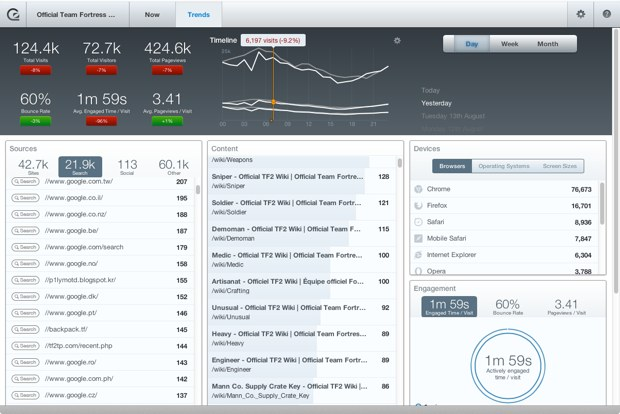Click Search badge beside www.google.co.il
Screen dimensions: 620x414
pos(25,198)
